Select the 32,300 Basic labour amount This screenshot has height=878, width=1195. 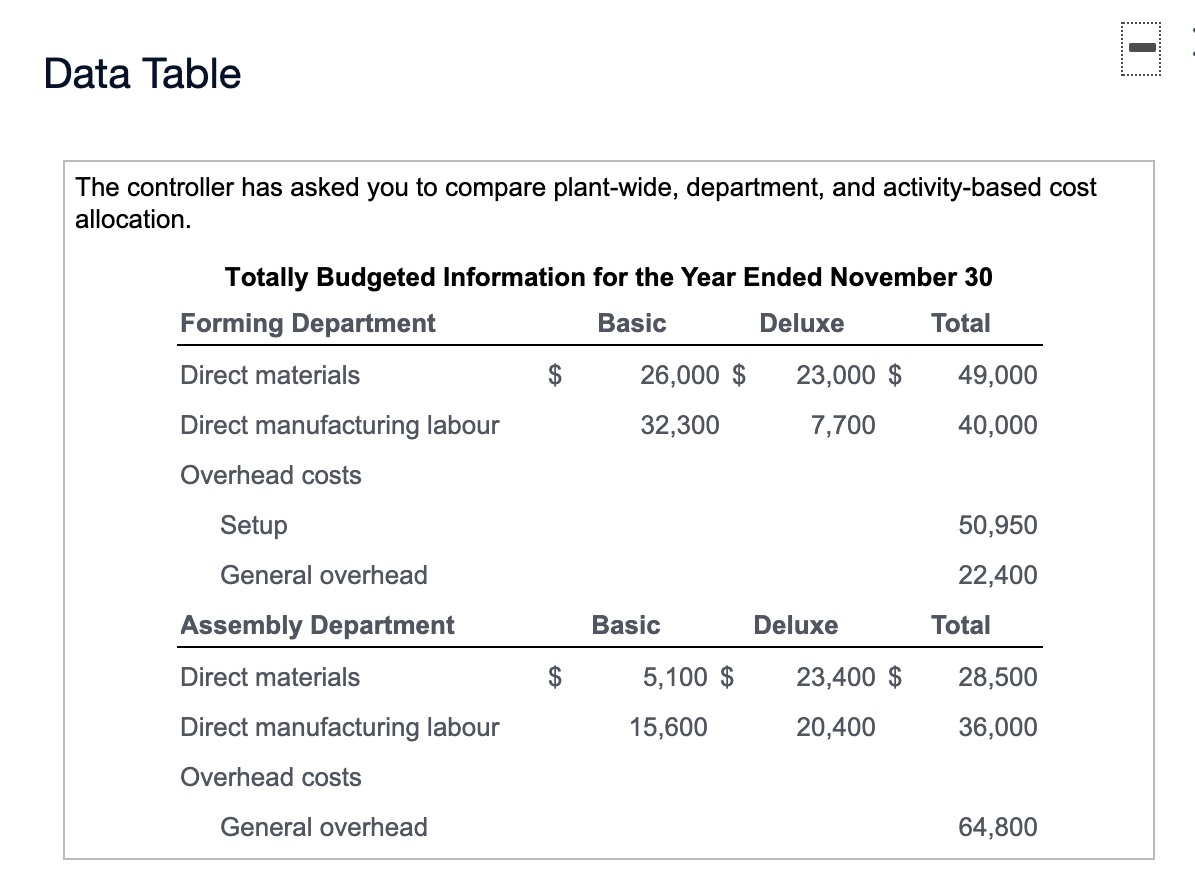[679, 425]
